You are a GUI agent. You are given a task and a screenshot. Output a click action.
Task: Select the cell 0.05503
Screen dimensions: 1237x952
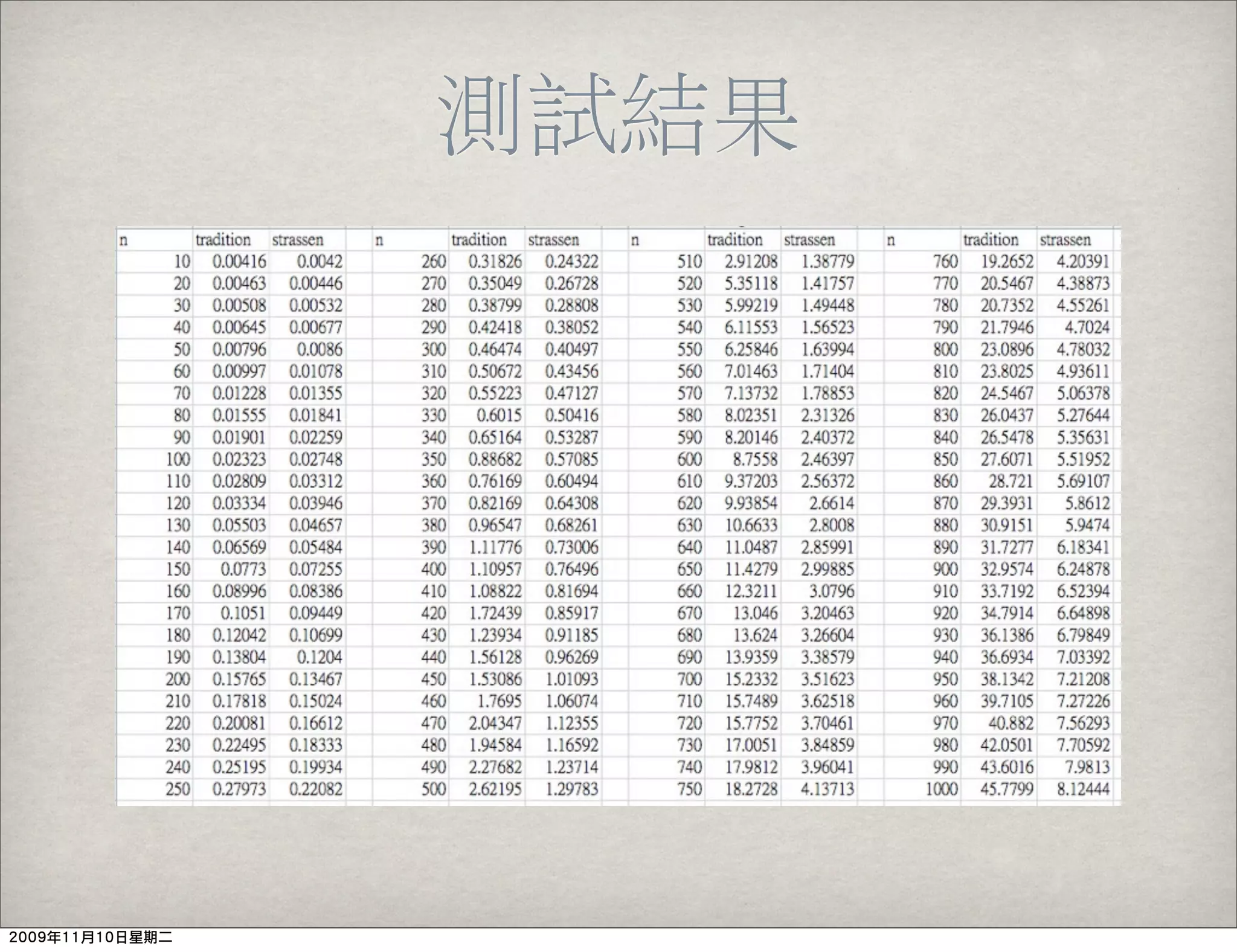pyautogui.click(x=239, y=526)
